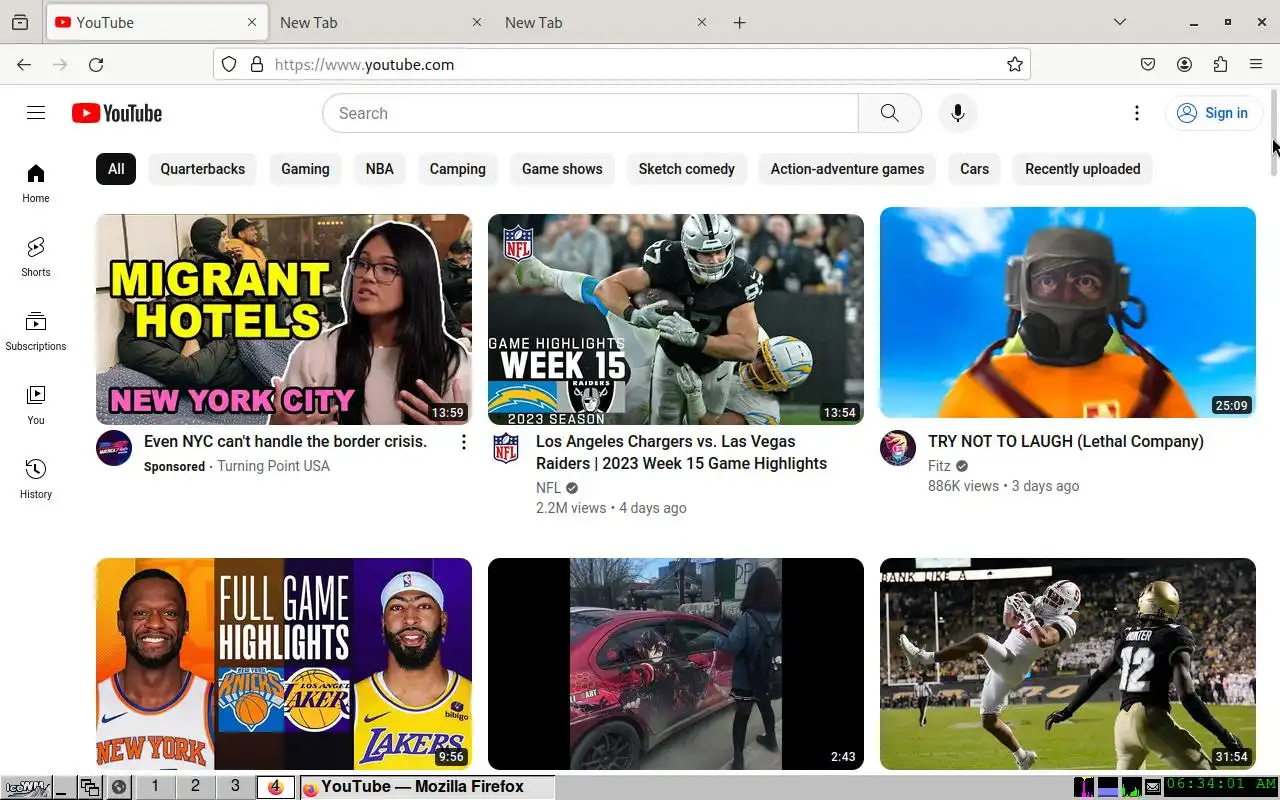Select the Action-adventure games filter chip
Viewport: 1280px width, 800px height.
[847, 169]
